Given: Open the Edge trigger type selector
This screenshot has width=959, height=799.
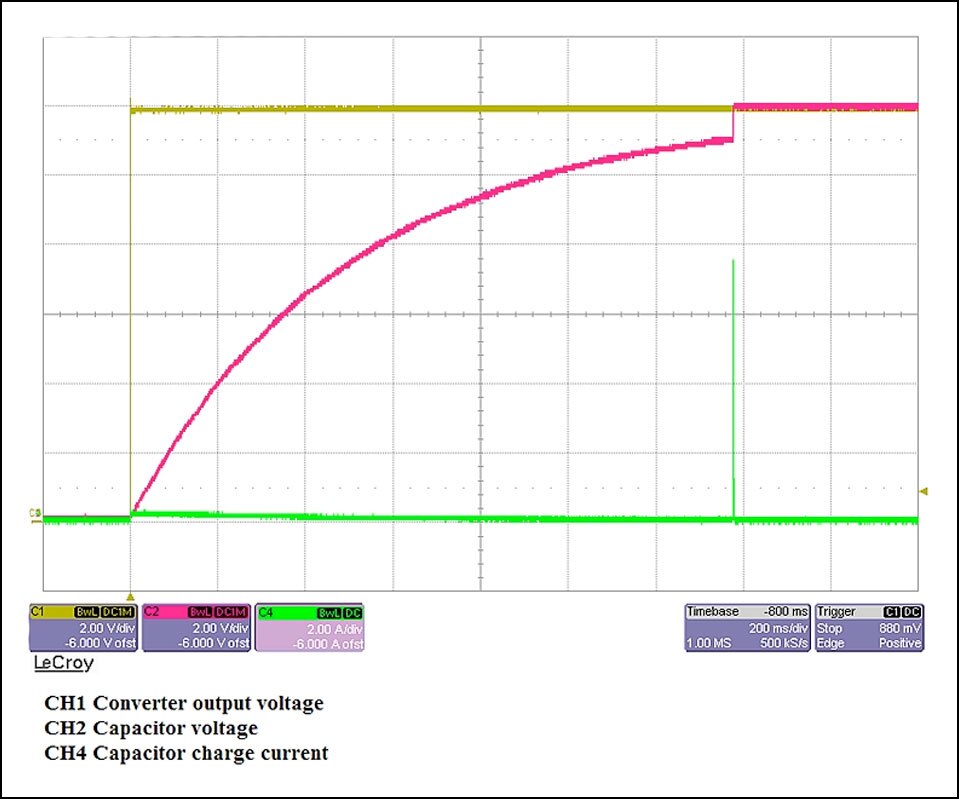Looking at the screenshot, I should pos(834,640).
